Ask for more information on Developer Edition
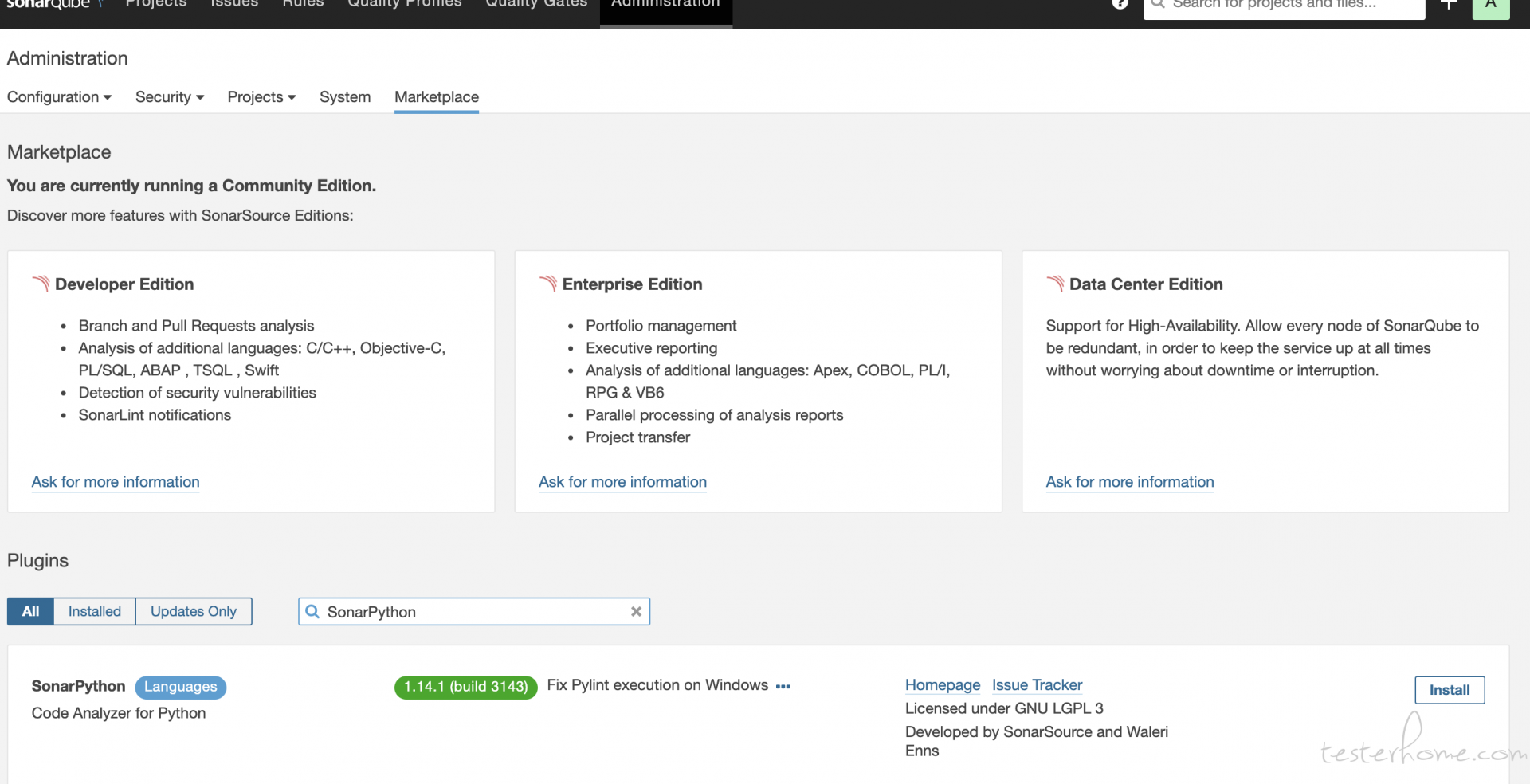The image size is (1530, 784). pyautogui.click(x=116, y=482)
